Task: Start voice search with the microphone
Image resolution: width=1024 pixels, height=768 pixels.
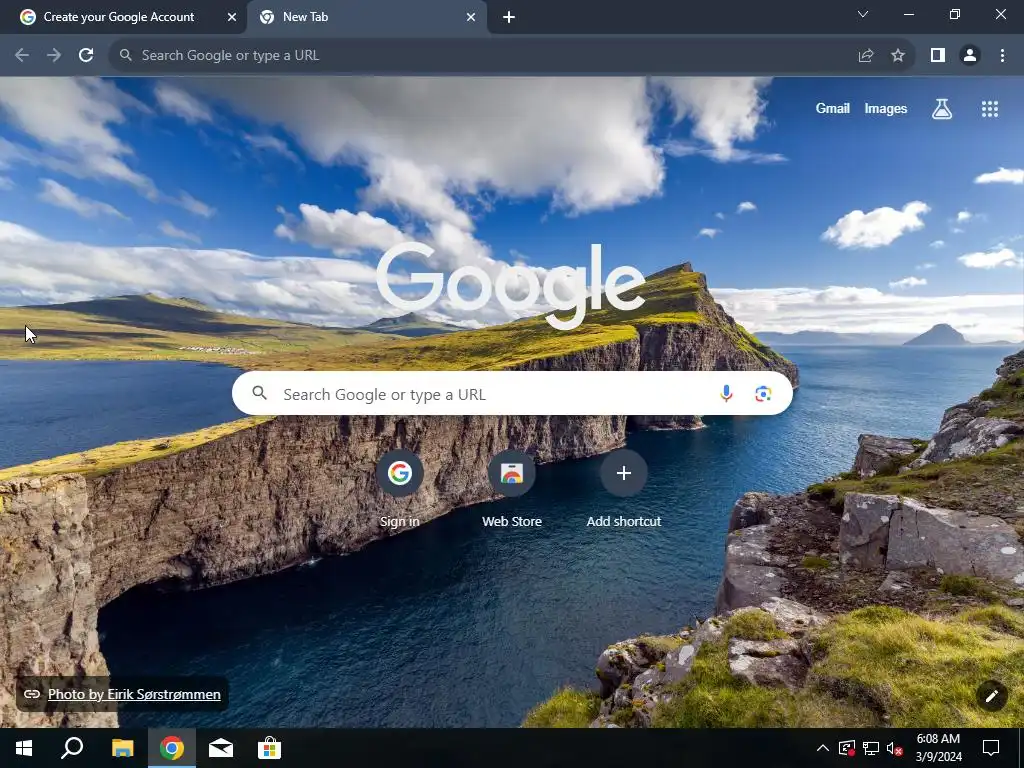Action: pos(726,393)
